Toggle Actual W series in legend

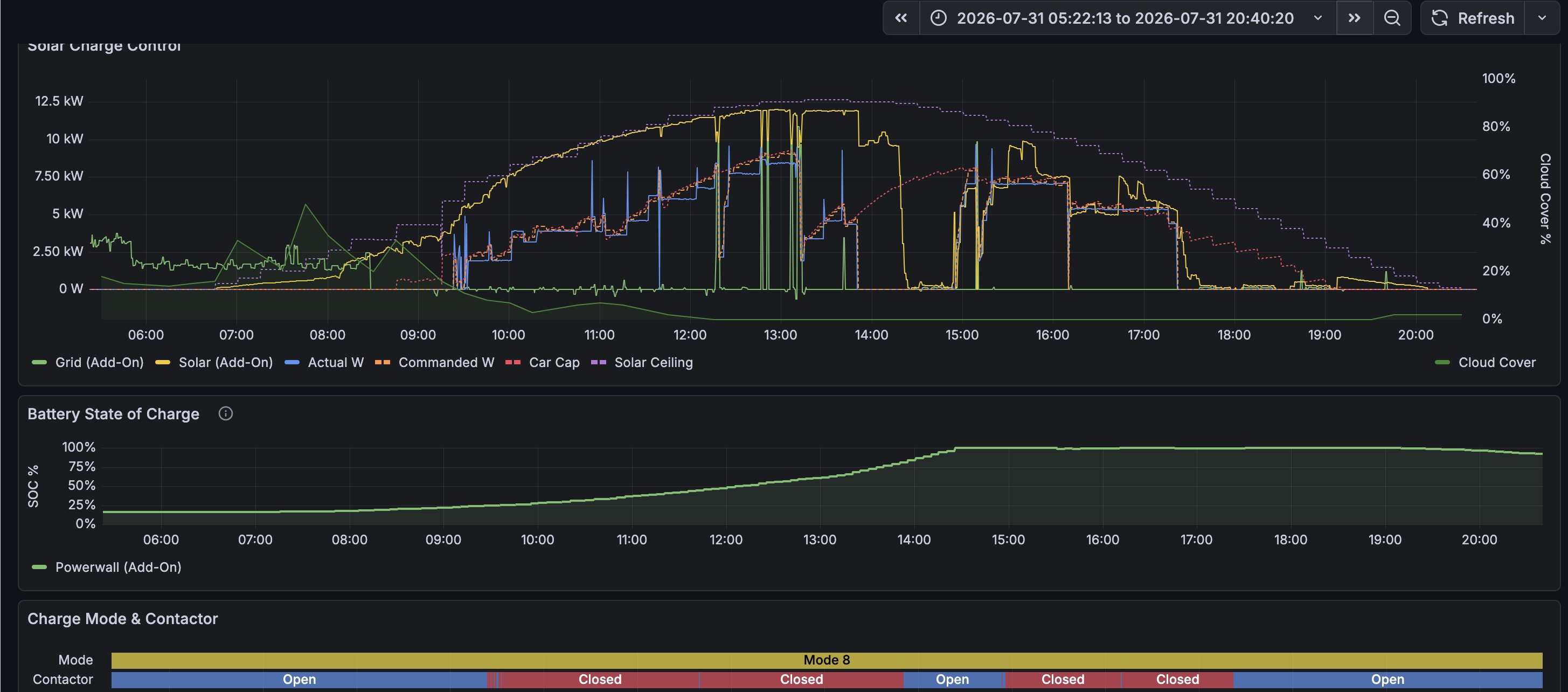335,363
